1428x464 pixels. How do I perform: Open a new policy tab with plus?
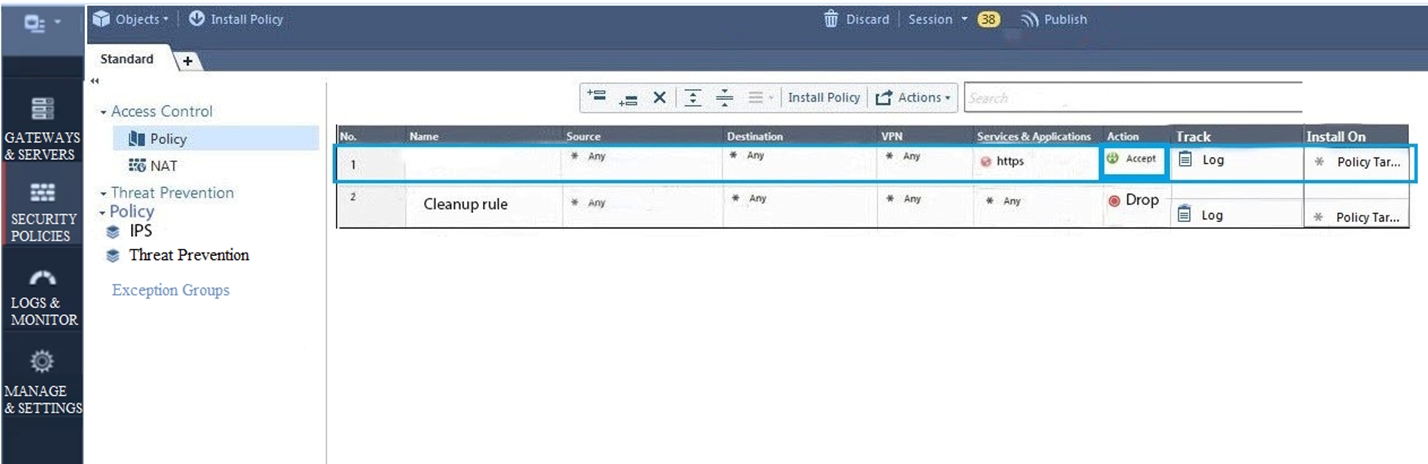click(x=187, y=61)
